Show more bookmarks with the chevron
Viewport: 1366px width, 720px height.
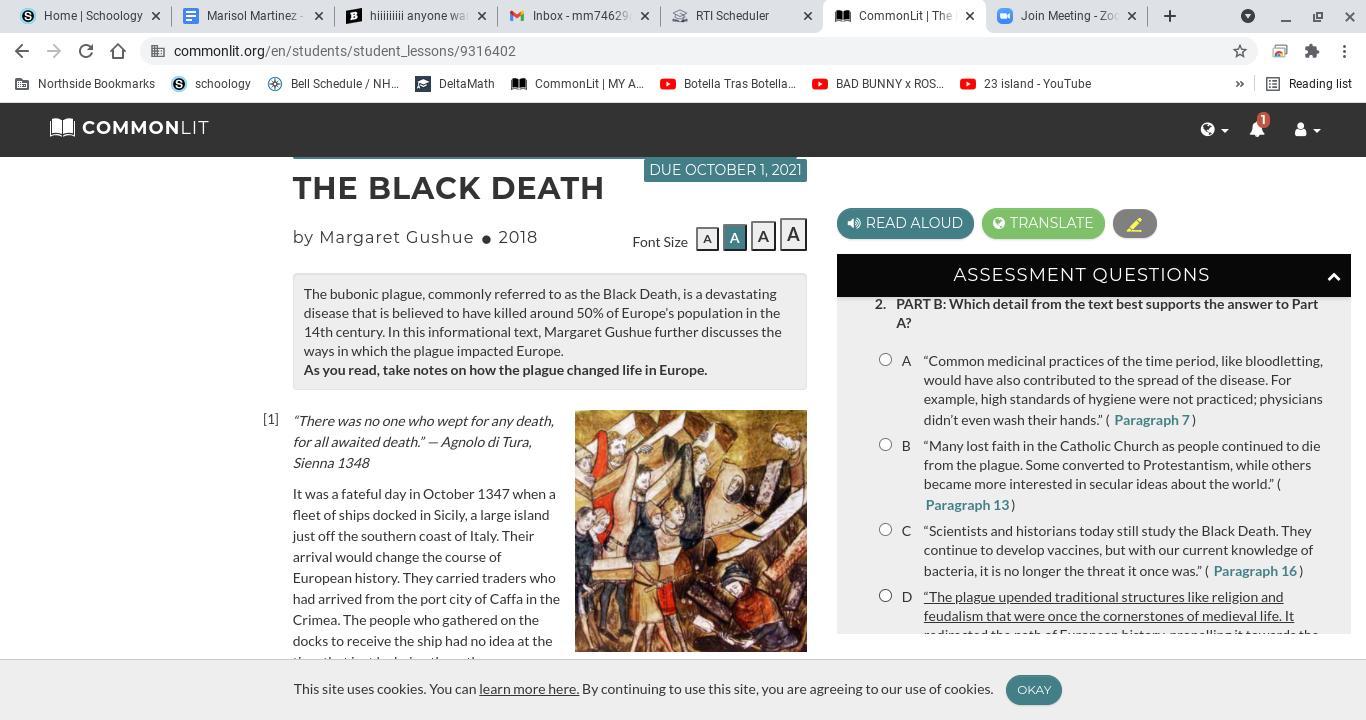pyautogui.click(x=1240, y=84)
